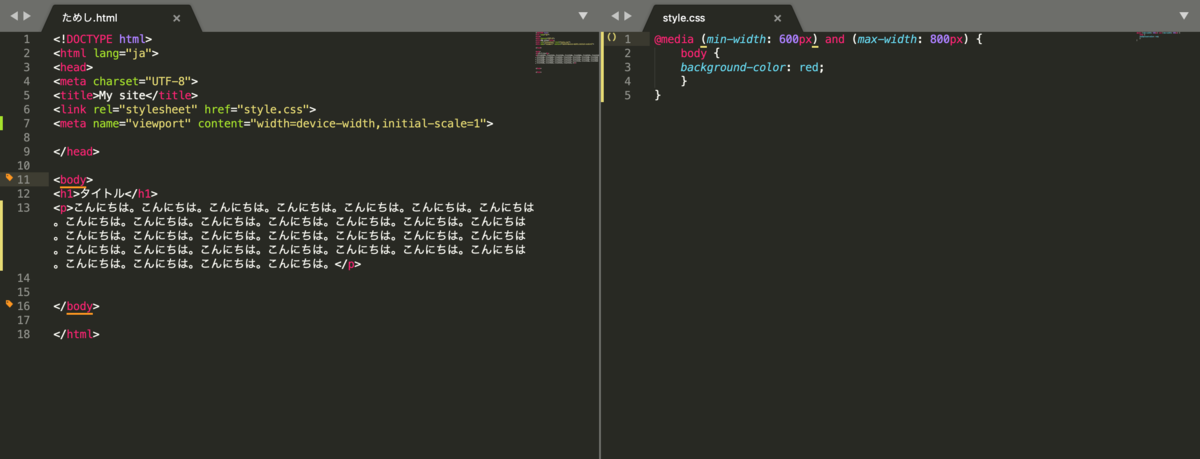
Task: Click the opening <head> tag
Action: click(x=74, y=67)
